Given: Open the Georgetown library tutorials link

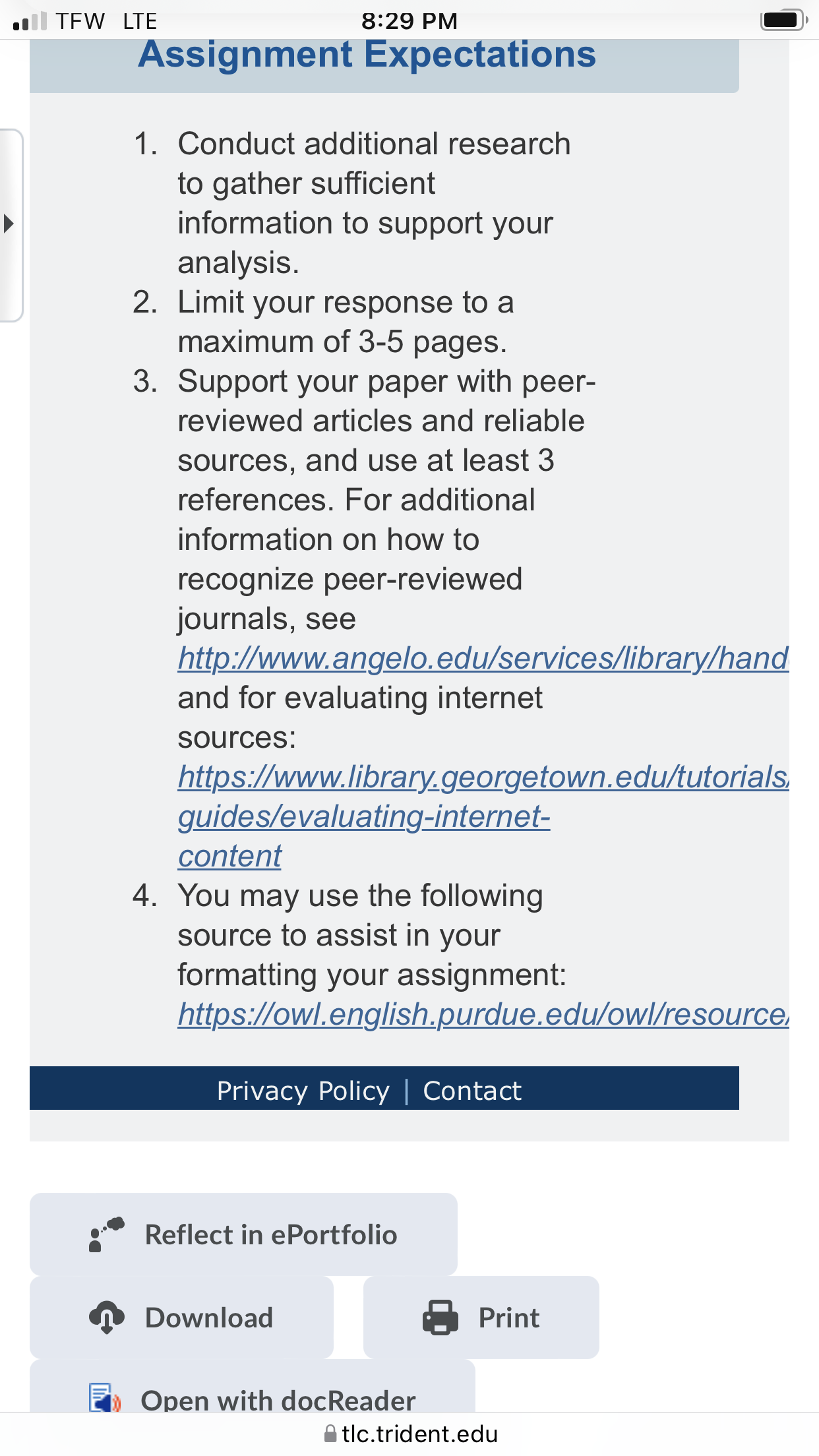Looking at the screenshot, I should click(483, 777).
